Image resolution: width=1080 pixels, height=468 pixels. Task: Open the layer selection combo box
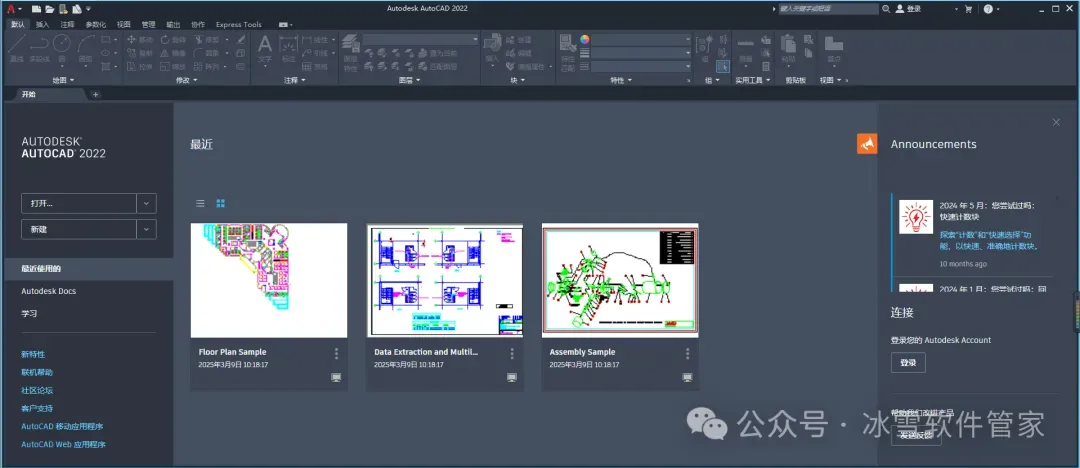pos(421,40)
